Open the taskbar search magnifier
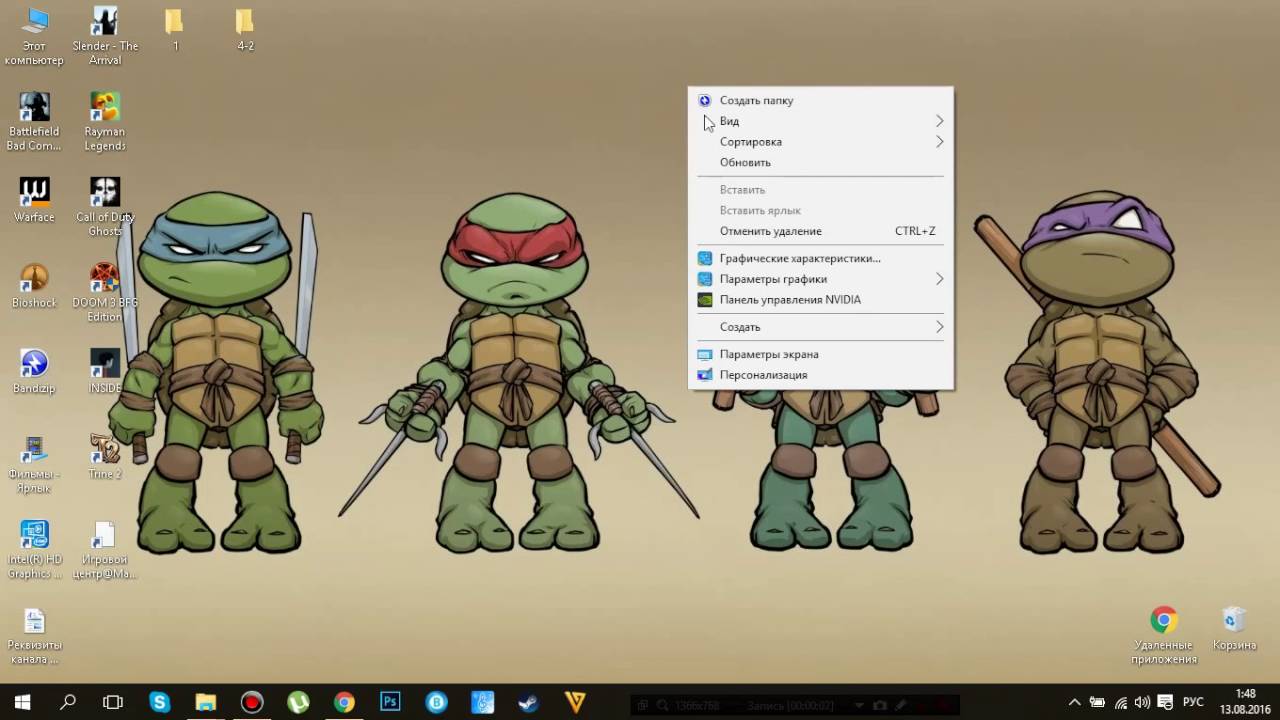Image resolution: width=1280 pixels, height=720 pixels. (68, 703)
